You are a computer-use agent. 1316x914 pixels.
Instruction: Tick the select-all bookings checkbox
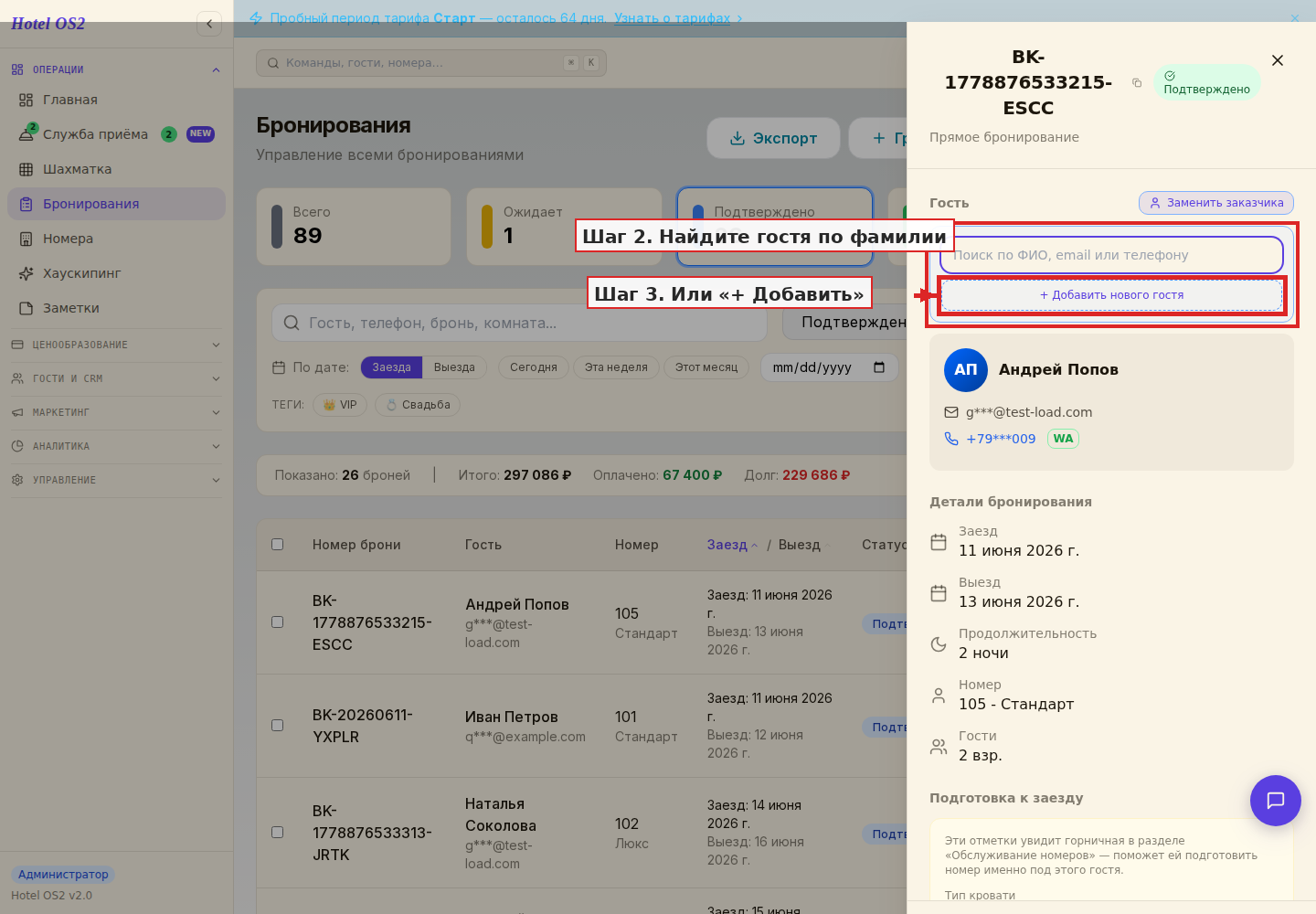pyautogui.click(x=278, y=545)
